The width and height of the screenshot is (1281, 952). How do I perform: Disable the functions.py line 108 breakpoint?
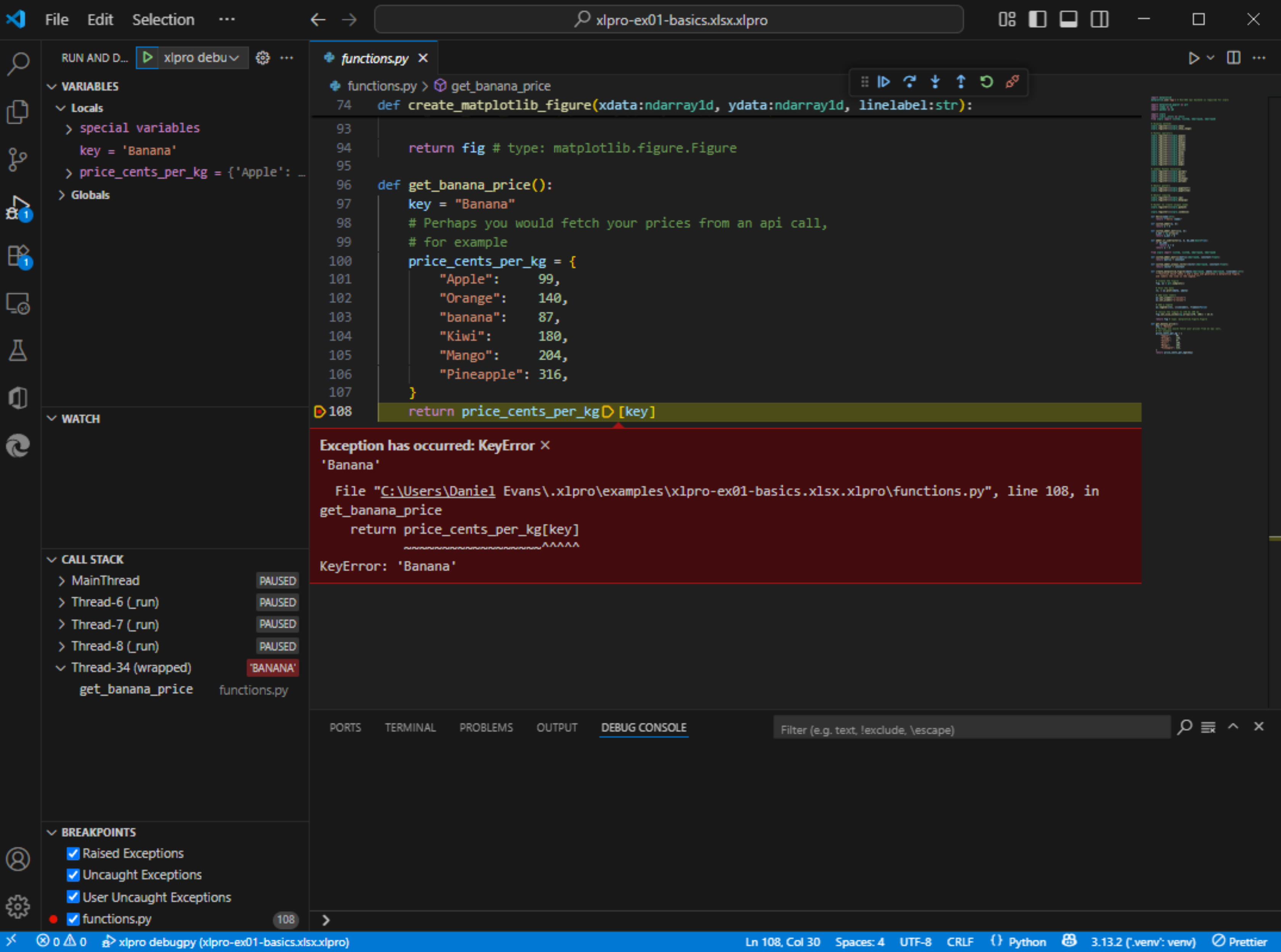coord(73,919)
